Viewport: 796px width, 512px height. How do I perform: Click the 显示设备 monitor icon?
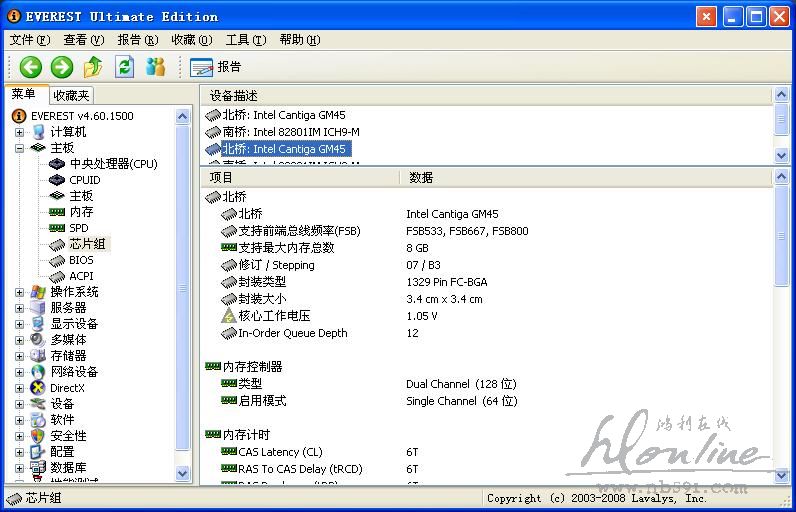[38, 324]
